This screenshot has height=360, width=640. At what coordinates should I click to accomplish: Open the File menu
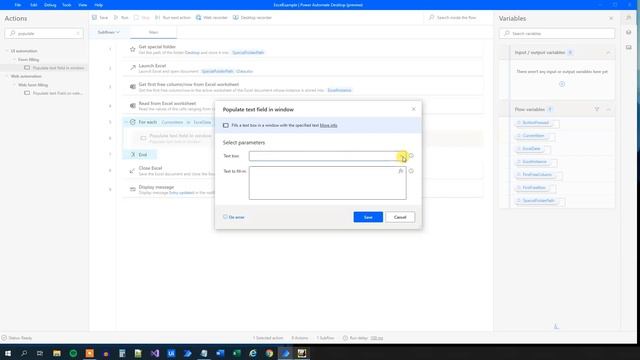(18, 5)
